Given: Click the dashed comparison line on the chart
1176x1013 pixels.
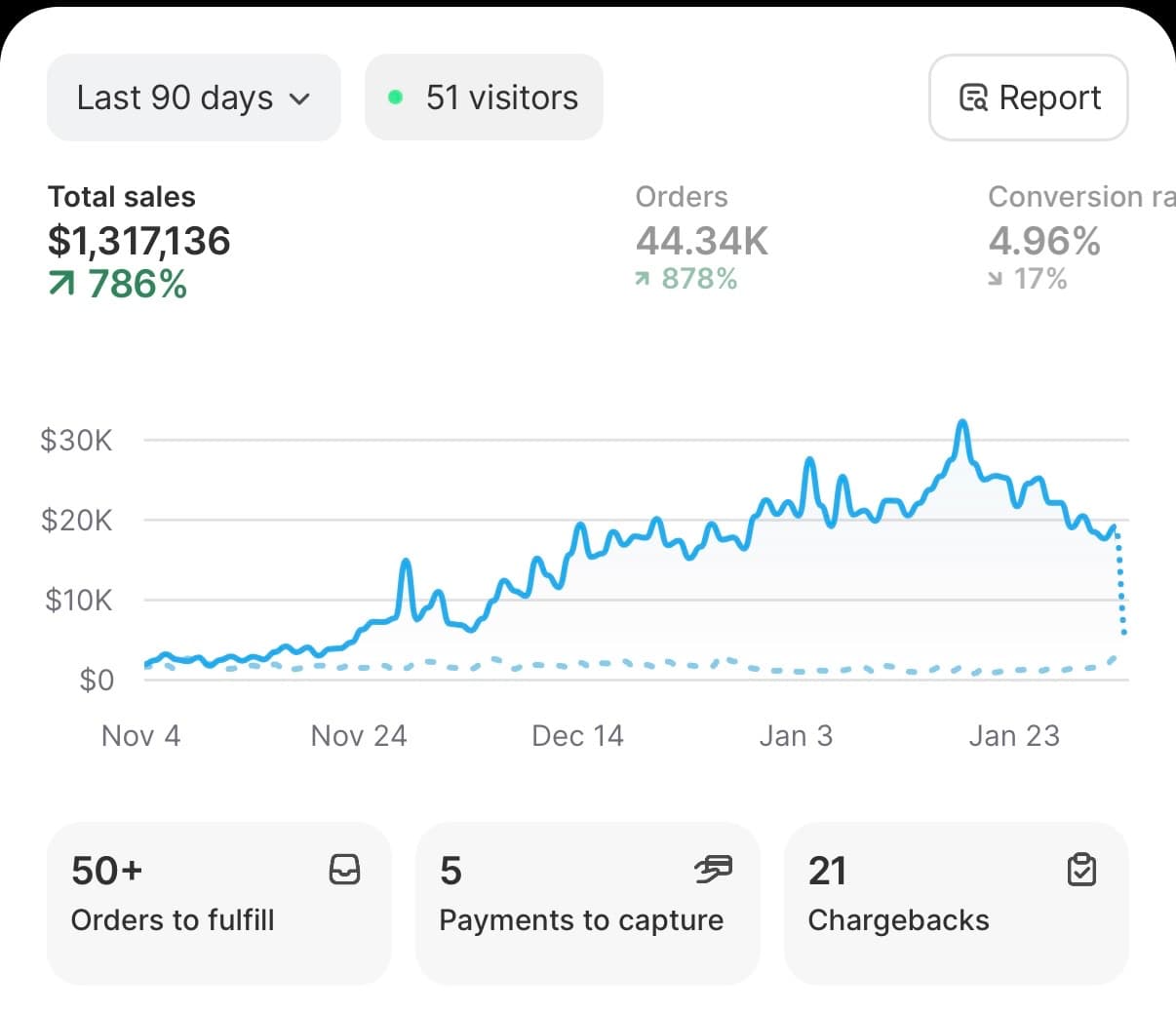Looking at the screenshot, I should (683, 665).
